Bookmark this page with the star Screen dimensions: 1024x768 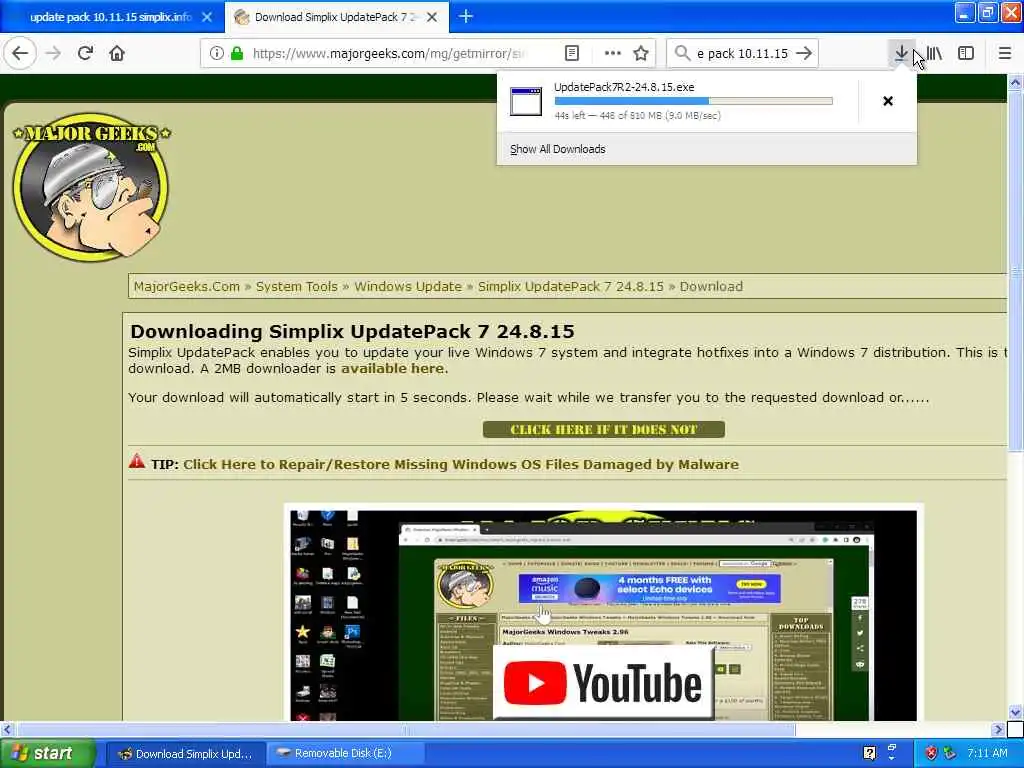tap(641, 53)
